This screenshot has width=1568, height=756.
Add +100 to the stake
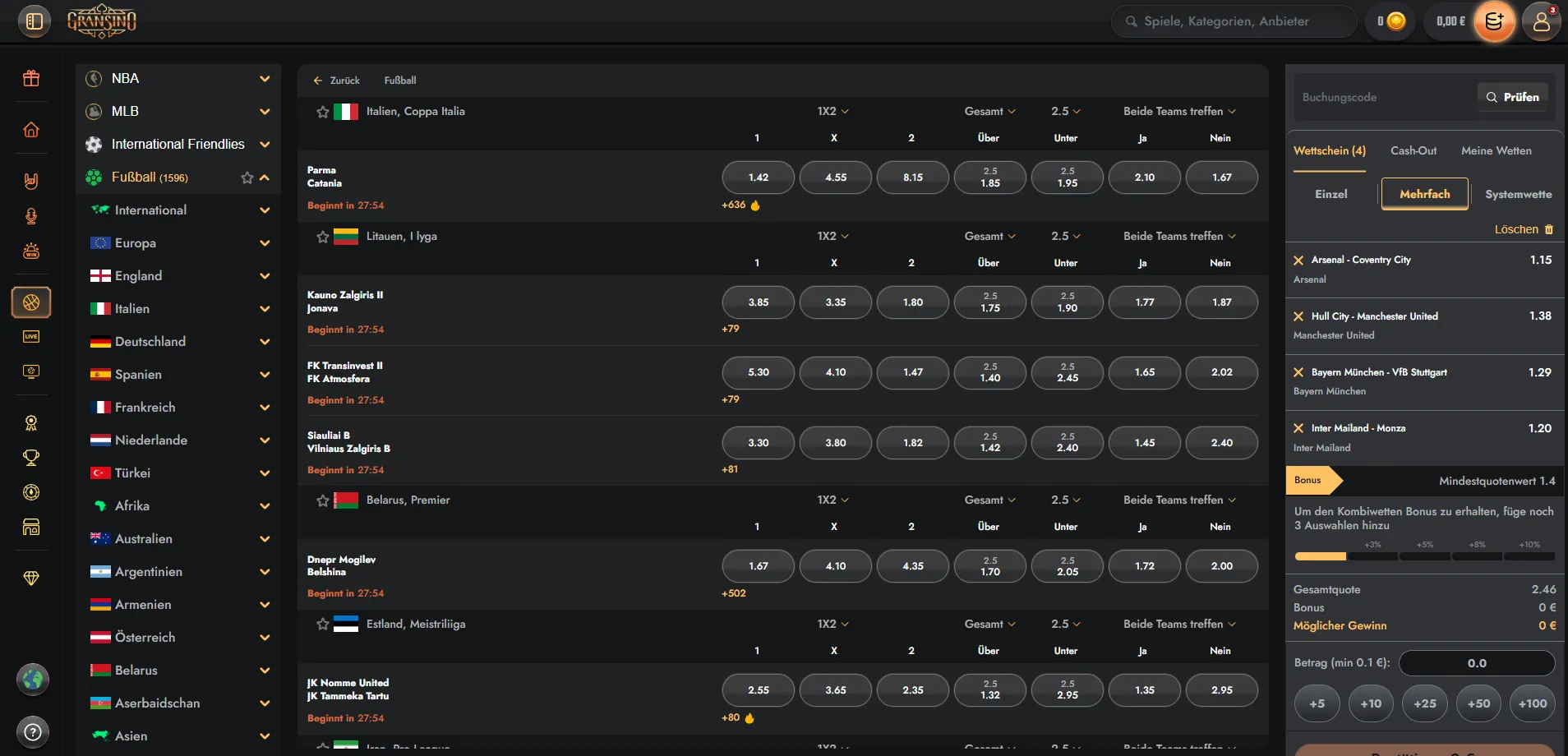pos(1533,703)
